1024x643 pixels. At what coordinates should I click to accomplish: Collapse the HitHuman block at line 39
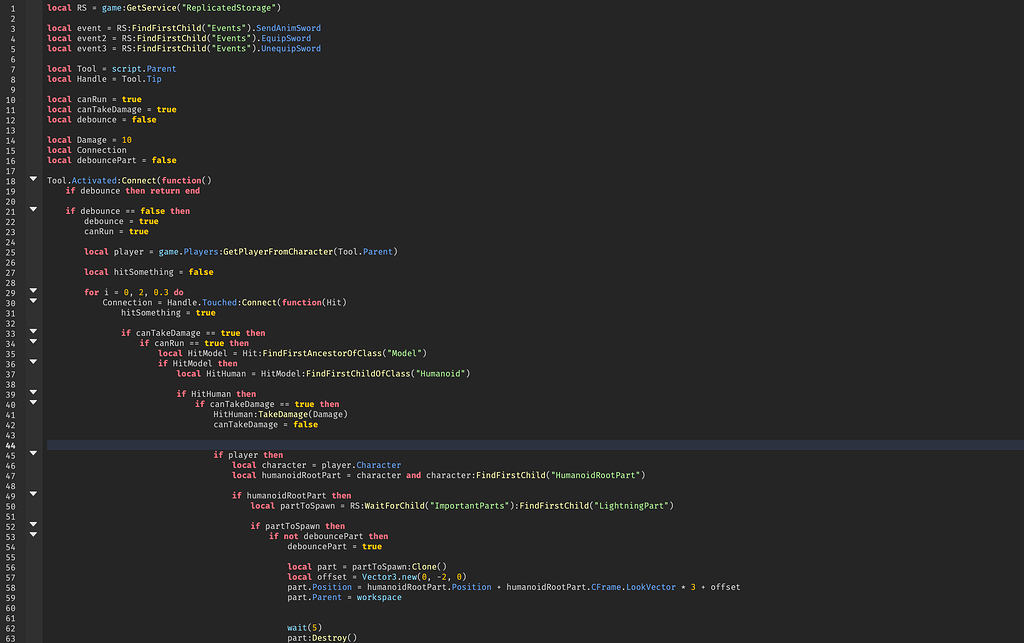[33, 394]
